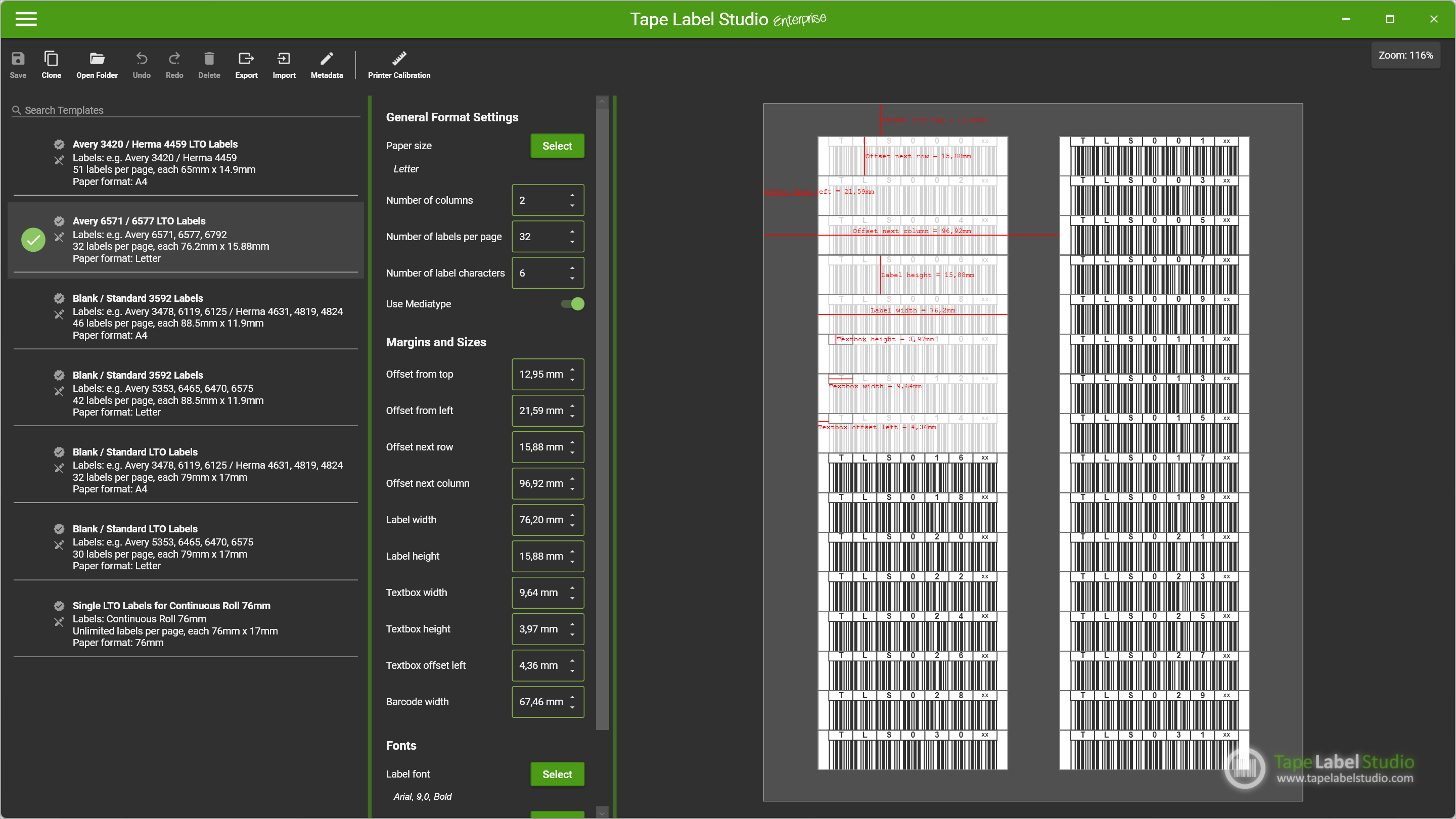This screenshot has width=1456, height=819.
Task: Click settings panel scrollbar thumb
Action: tap(602, 418)
